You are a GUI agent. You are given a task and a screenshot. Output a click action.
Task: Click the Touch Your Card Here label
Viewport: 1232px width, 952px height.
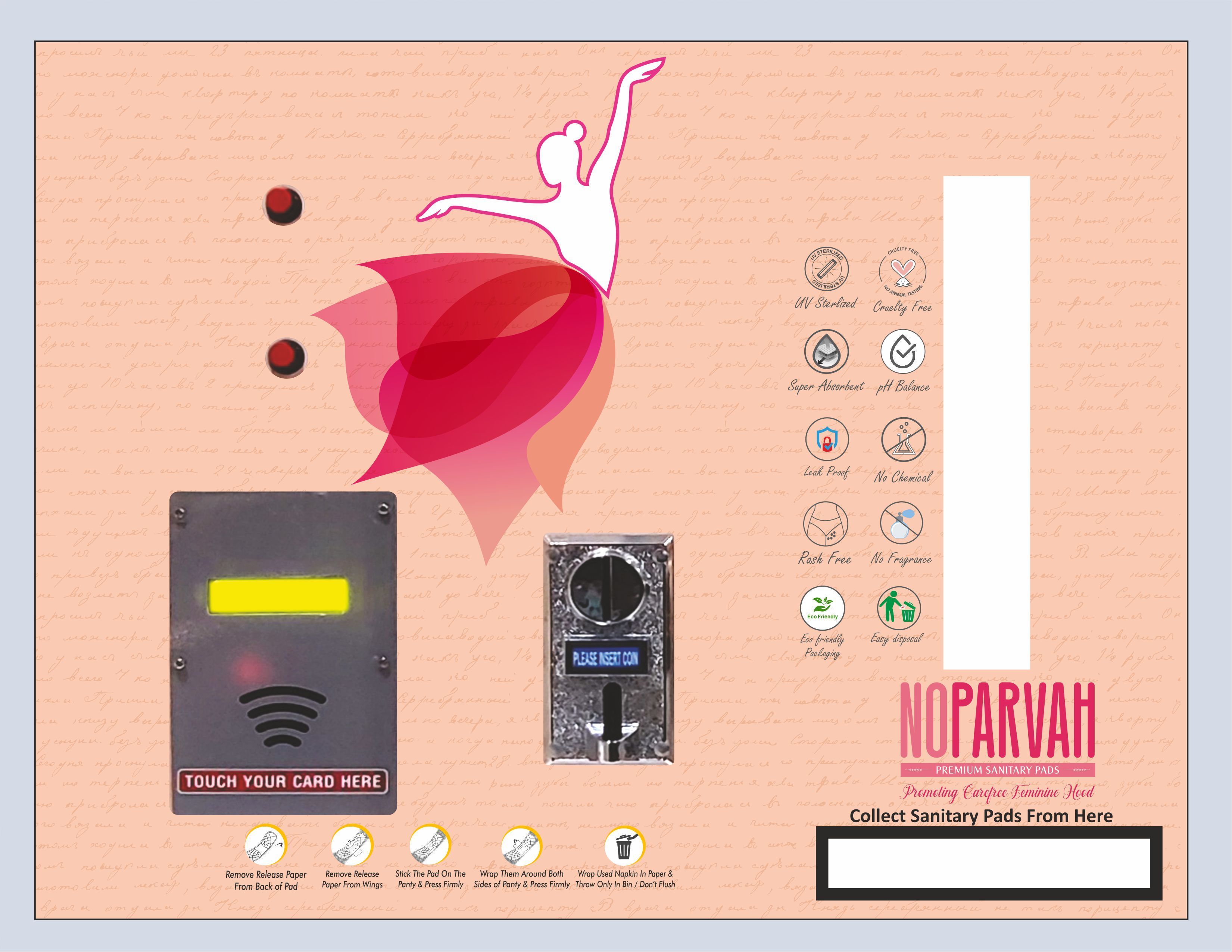[283, 782]
